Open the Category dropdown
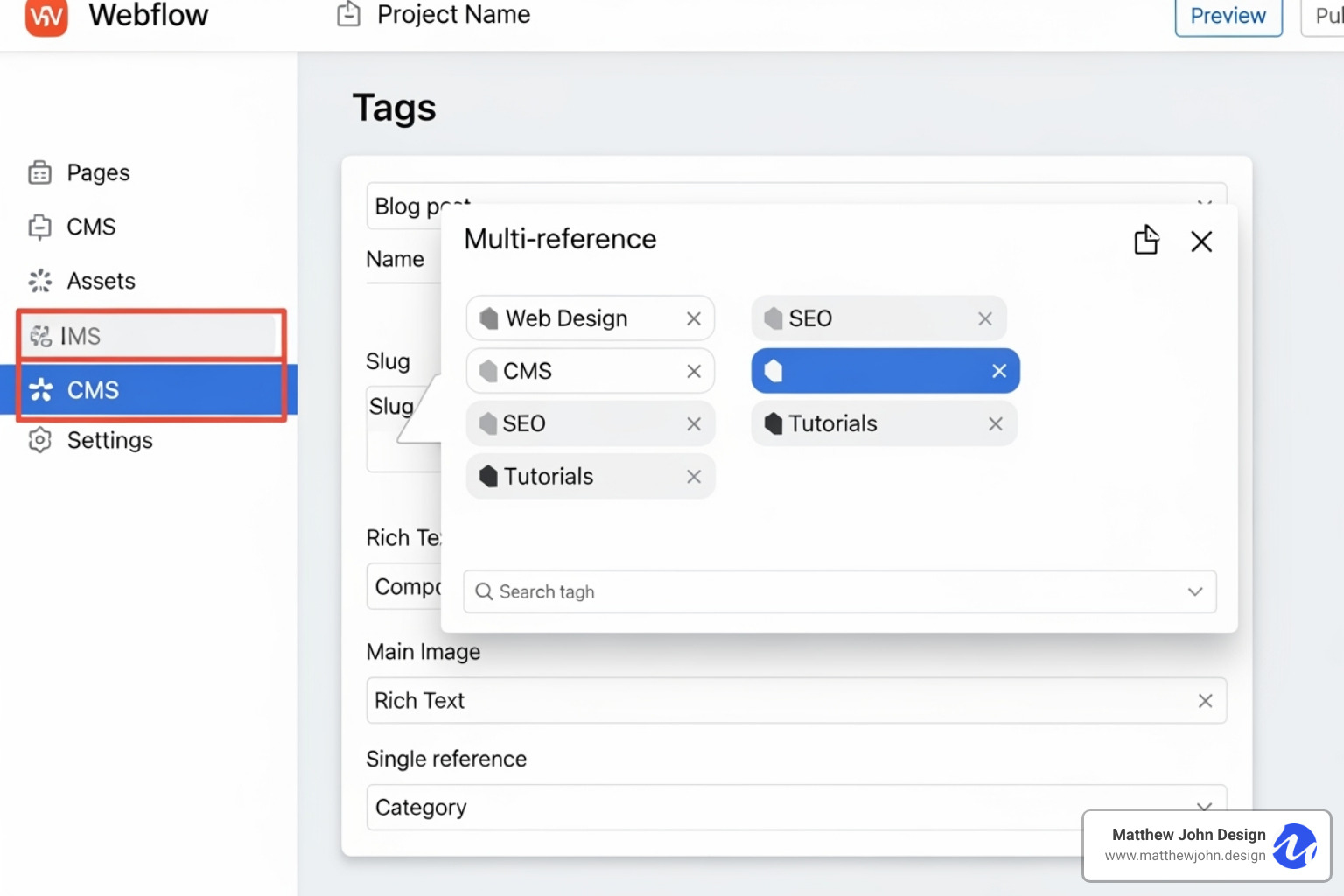The height and width of the screenshot is (896, 1344). (796, 807)
